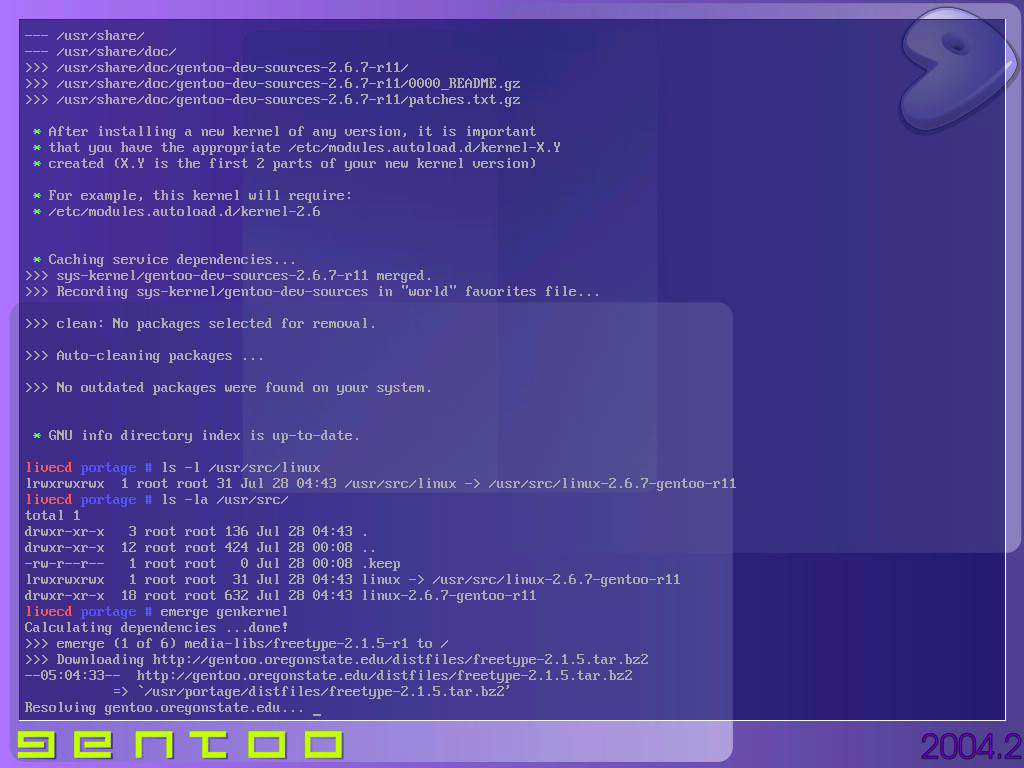The height and width of the screenshot is (768, 1024).
Task: Select the line ending 'patches.txt.gz'
Action: coord(273,100)
